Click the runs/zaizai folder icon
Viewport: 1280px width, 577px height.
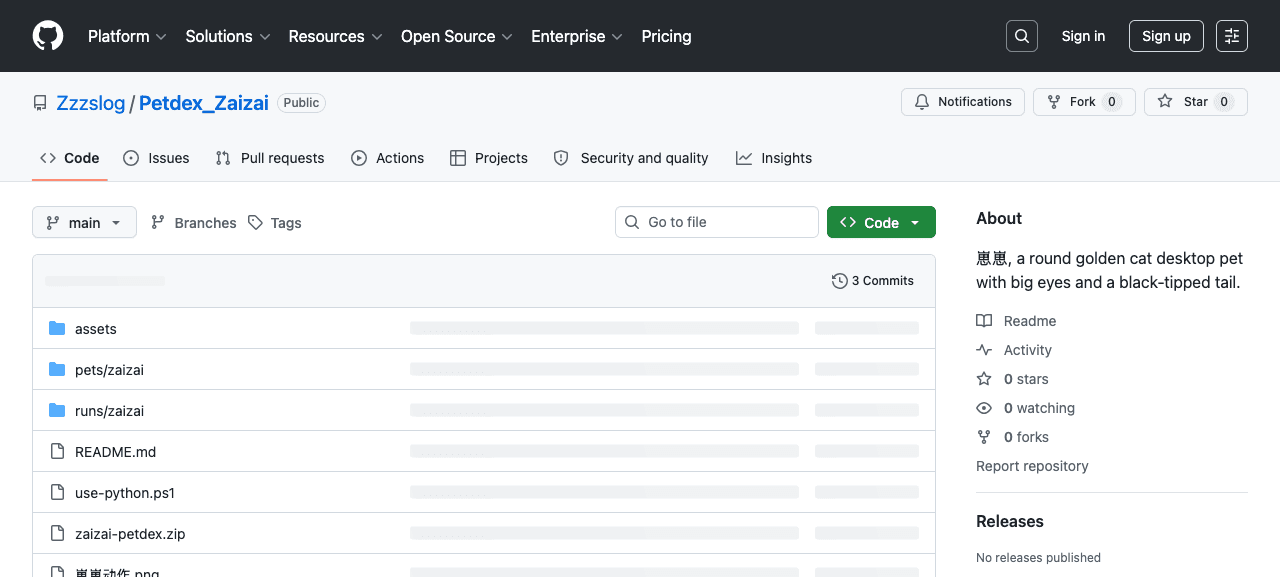57,411
